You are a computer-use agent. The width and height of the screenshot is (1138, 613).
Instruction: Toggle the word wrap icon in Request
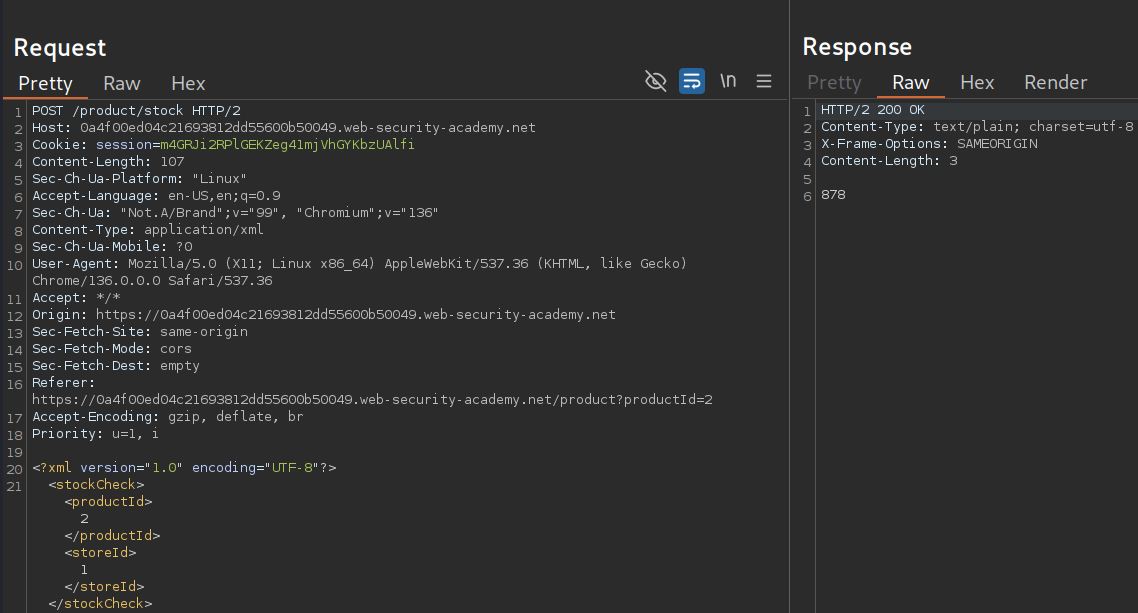(x=692, y=82)
